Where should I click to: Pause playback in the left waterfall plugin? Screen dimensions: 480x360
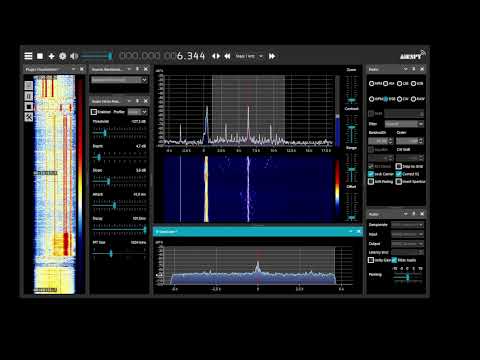(29, 96)
